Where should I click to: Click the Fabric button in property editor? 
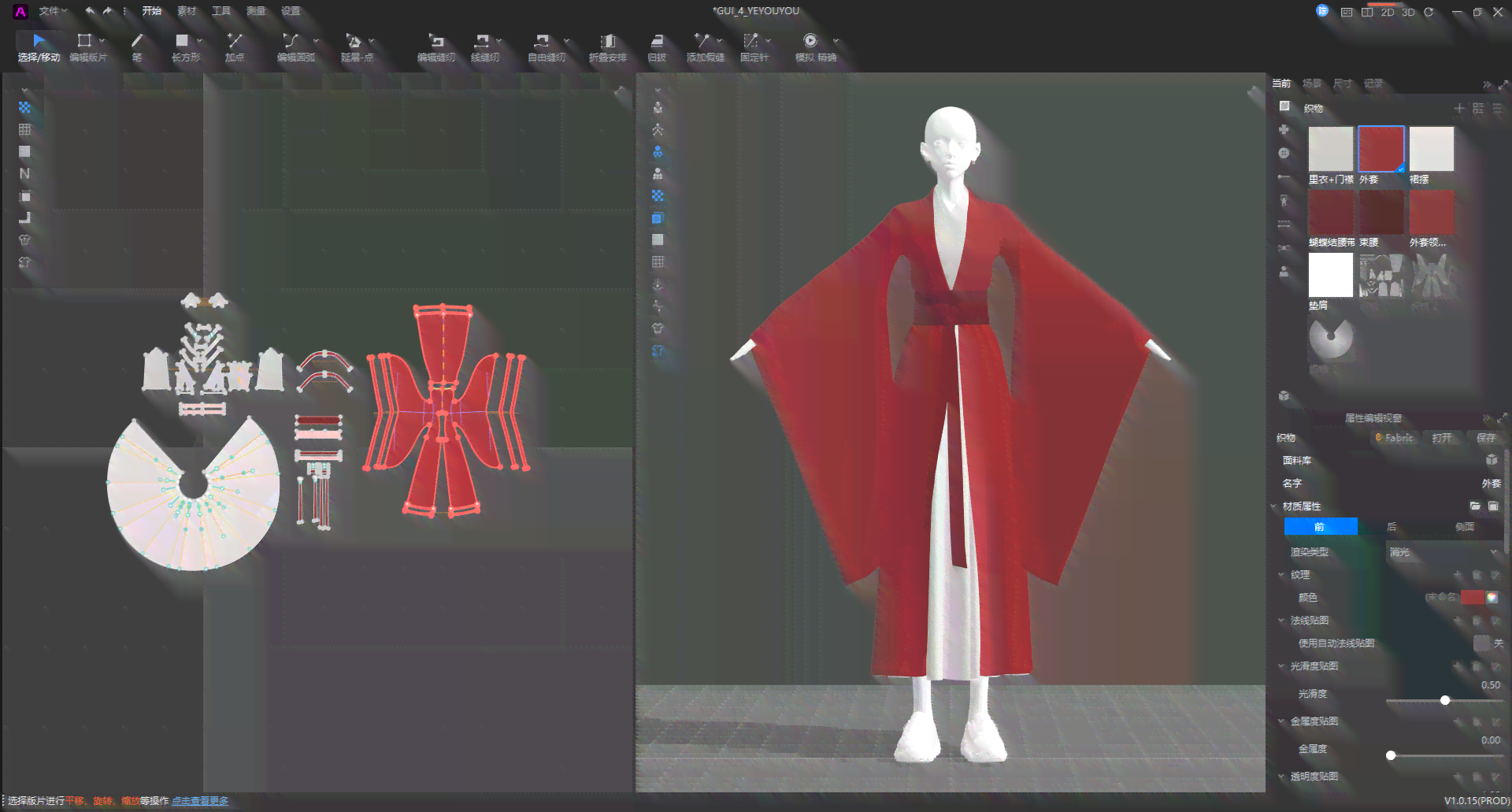[x=1394, y=438]
